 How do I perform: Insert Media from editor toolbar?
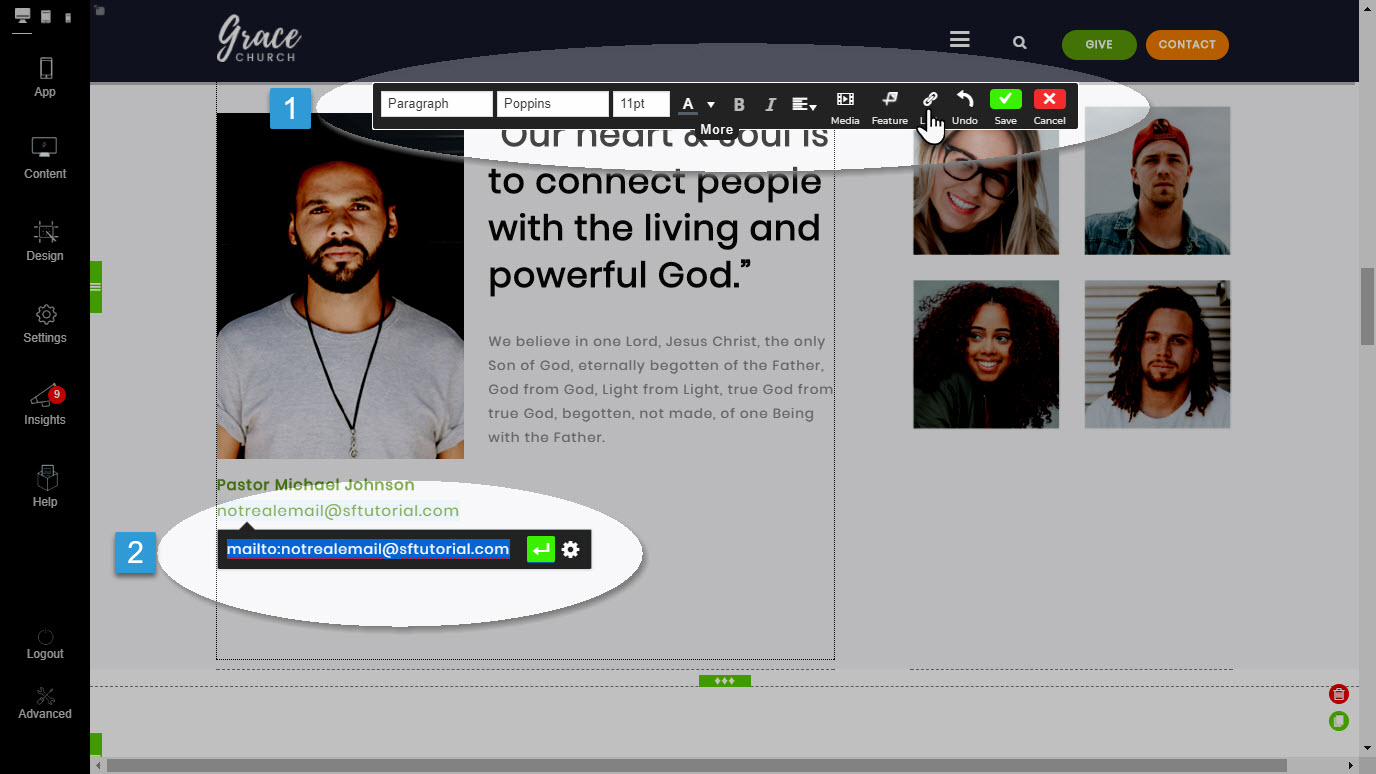[x=845, y=107]
